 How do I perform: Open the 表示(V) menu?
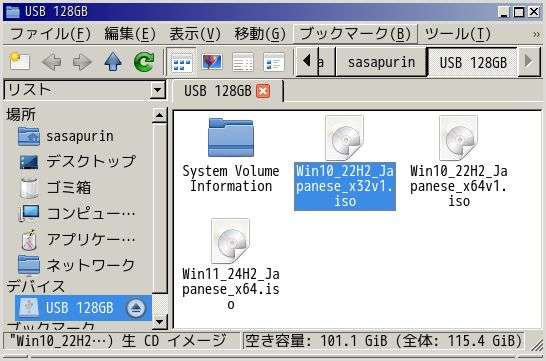(x=195, y=34)
